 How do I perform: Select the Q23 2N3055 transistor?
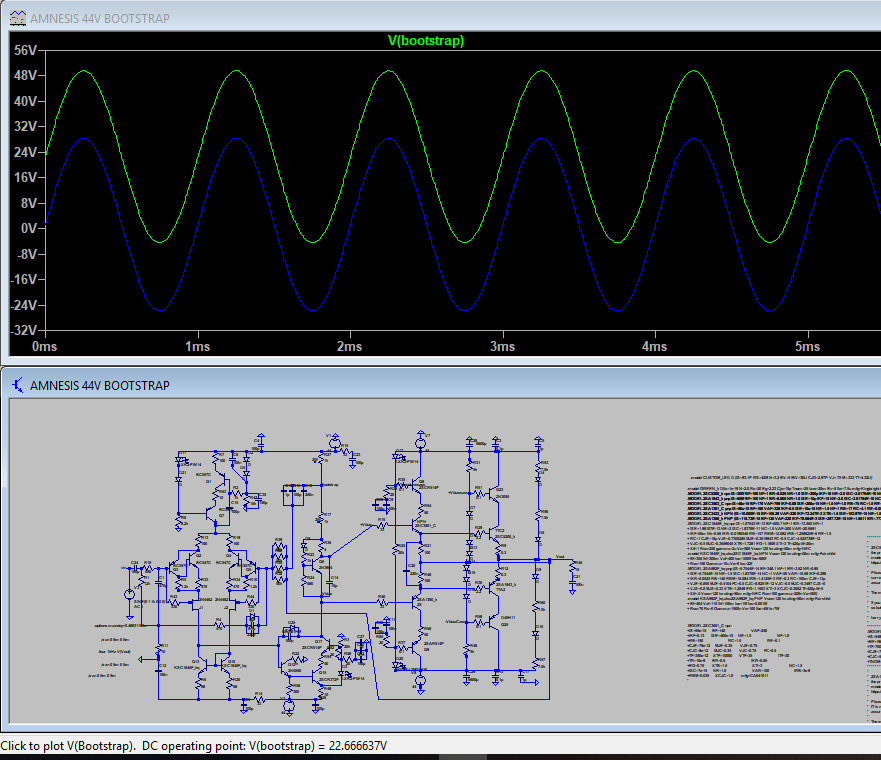[494, 494]
